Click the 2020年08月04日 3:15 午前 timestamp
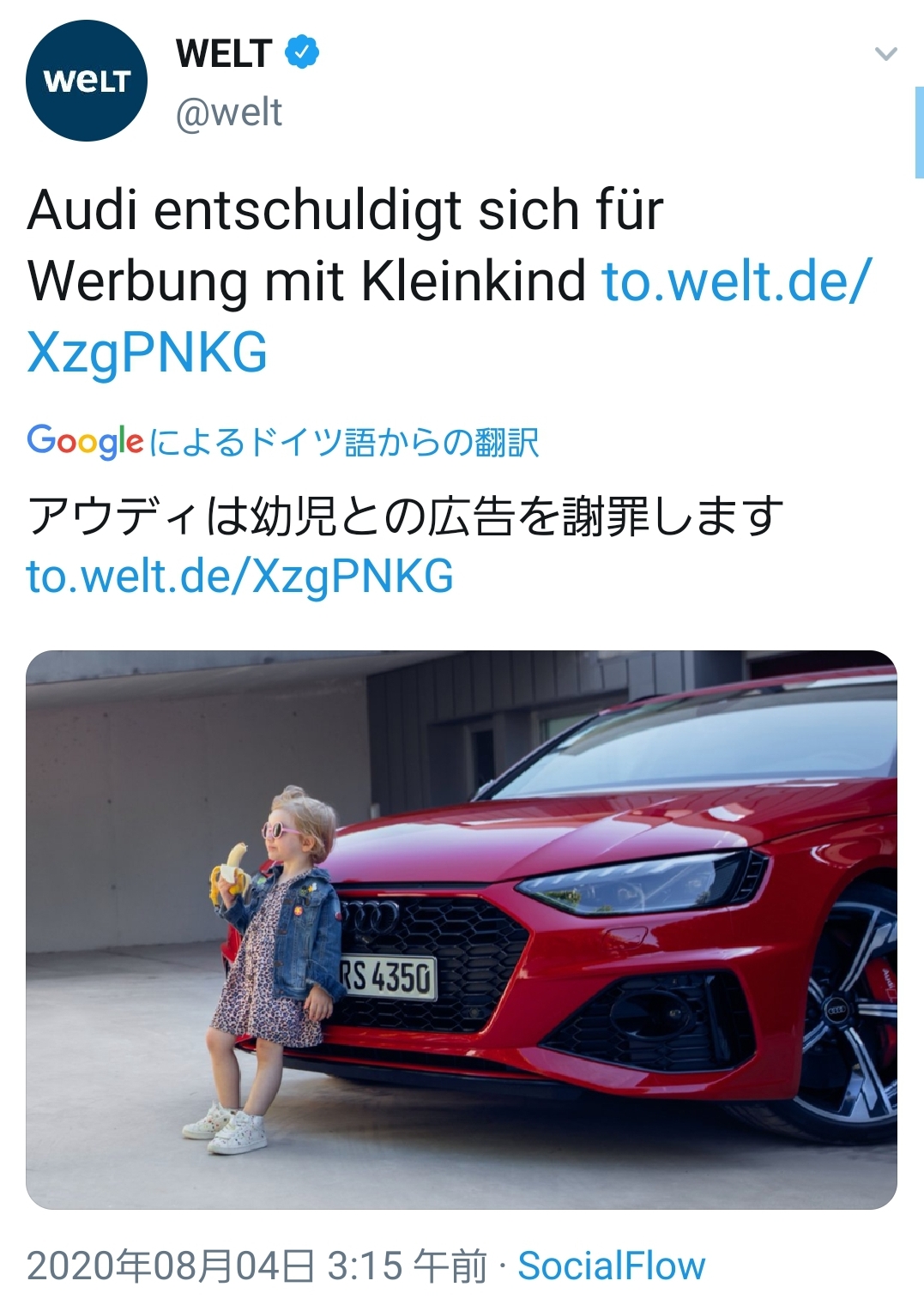 [257, 1266]
